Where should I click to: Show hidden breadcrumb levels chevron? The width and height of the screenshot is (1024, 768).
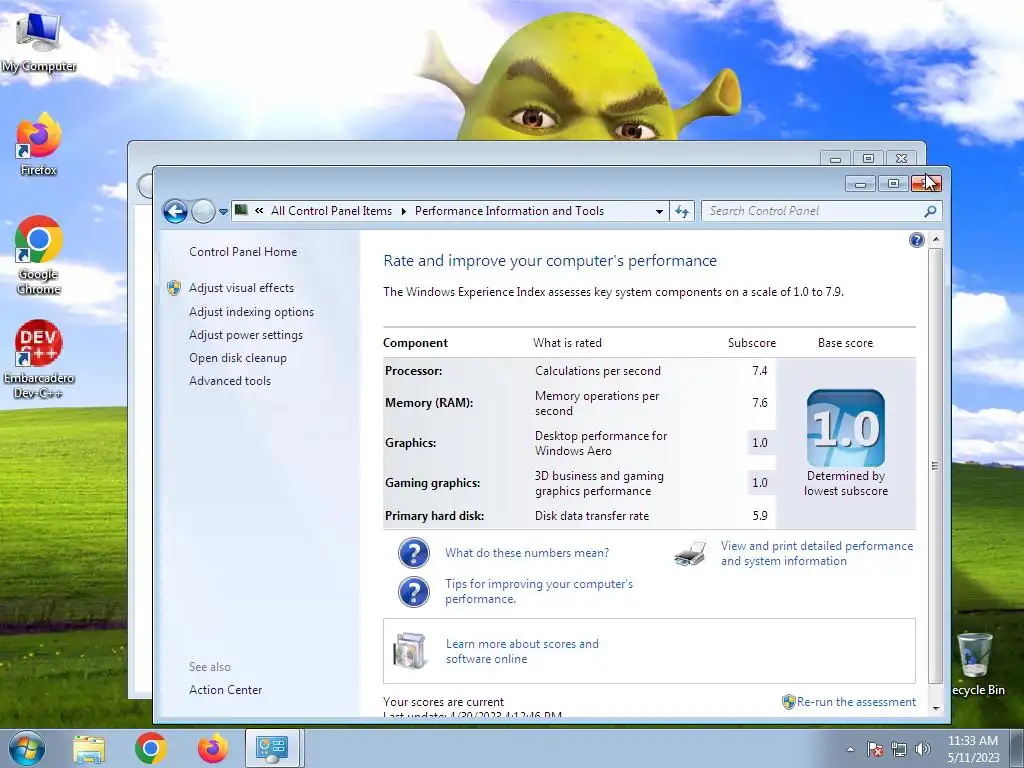click(259, 210)
